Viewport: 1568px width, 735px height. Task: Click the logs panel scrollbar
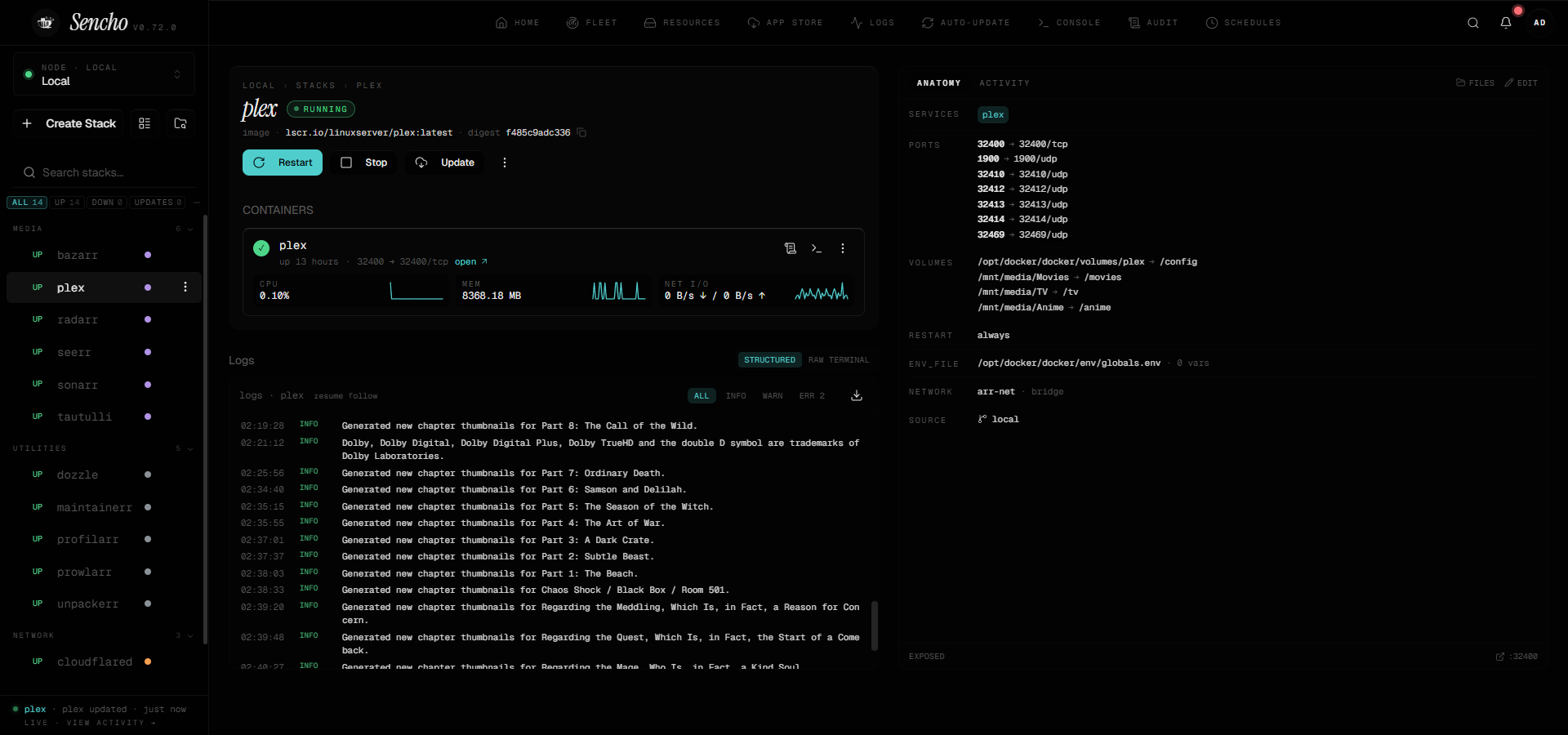pyautogui.click(x=875, y=626)
